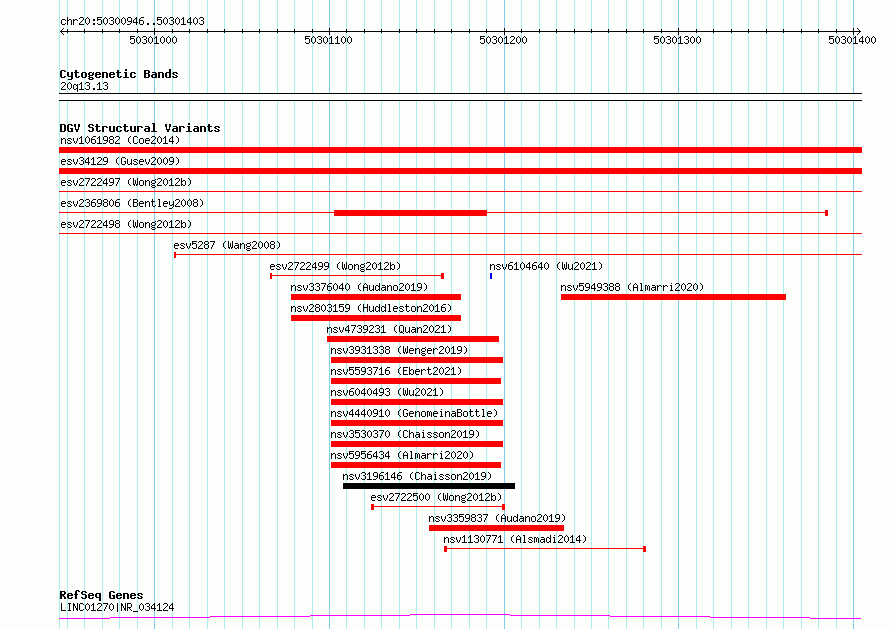
Task: Click the right arrow end of the ruler
Action: tap(858, 31)
